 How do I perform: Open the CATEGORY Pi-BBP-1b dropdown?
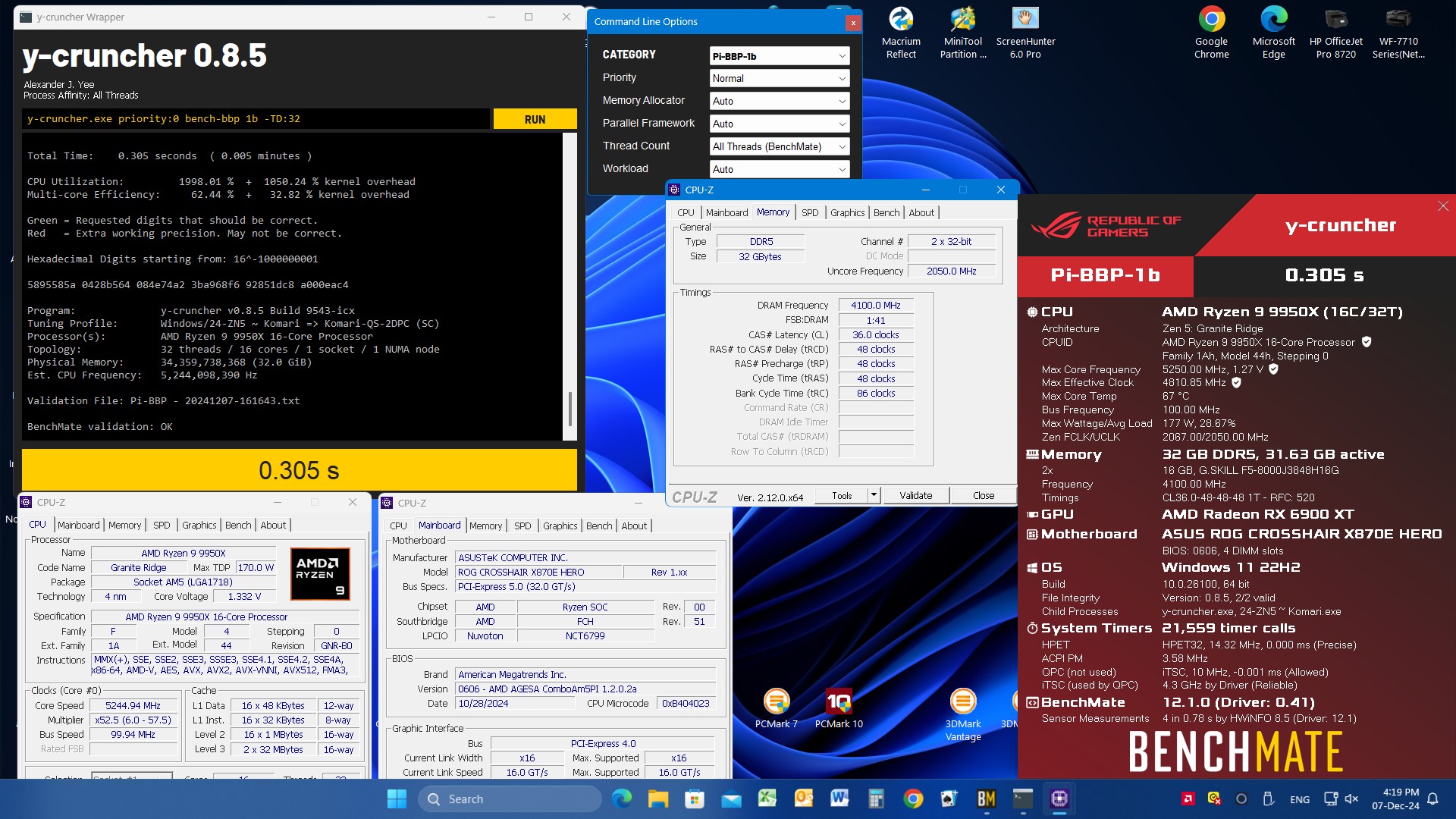pyautogui.click(x=779, y=56)
